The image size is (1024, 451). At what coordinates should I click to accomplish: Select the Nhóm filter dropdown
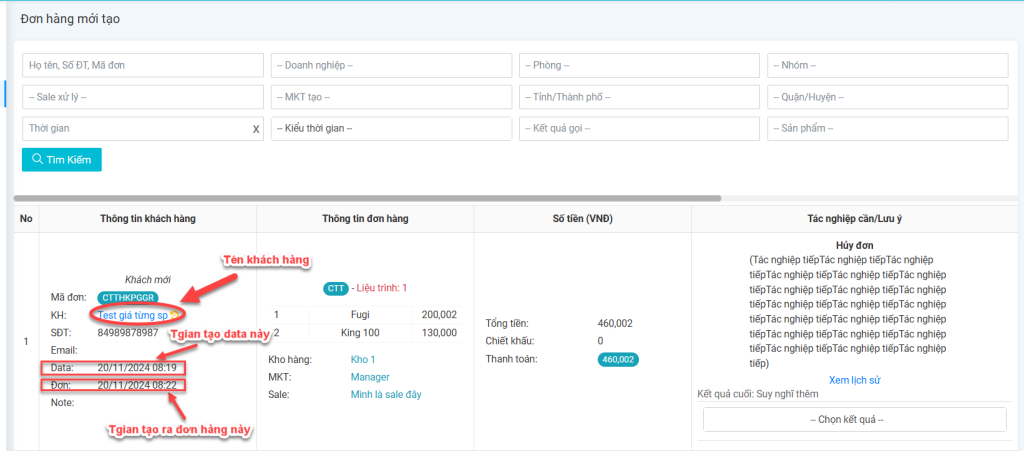click(x=887, y=65)
